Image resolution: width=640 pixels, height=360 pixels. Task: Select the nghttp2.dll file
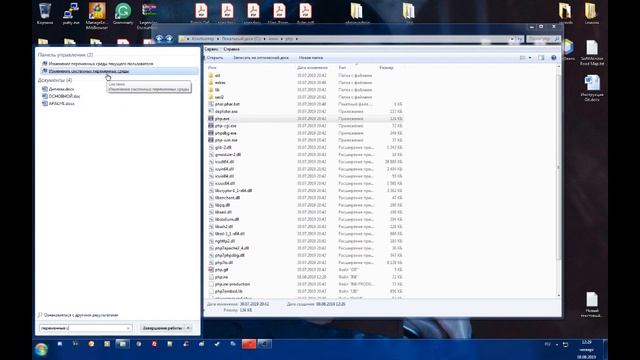[225, 241]
